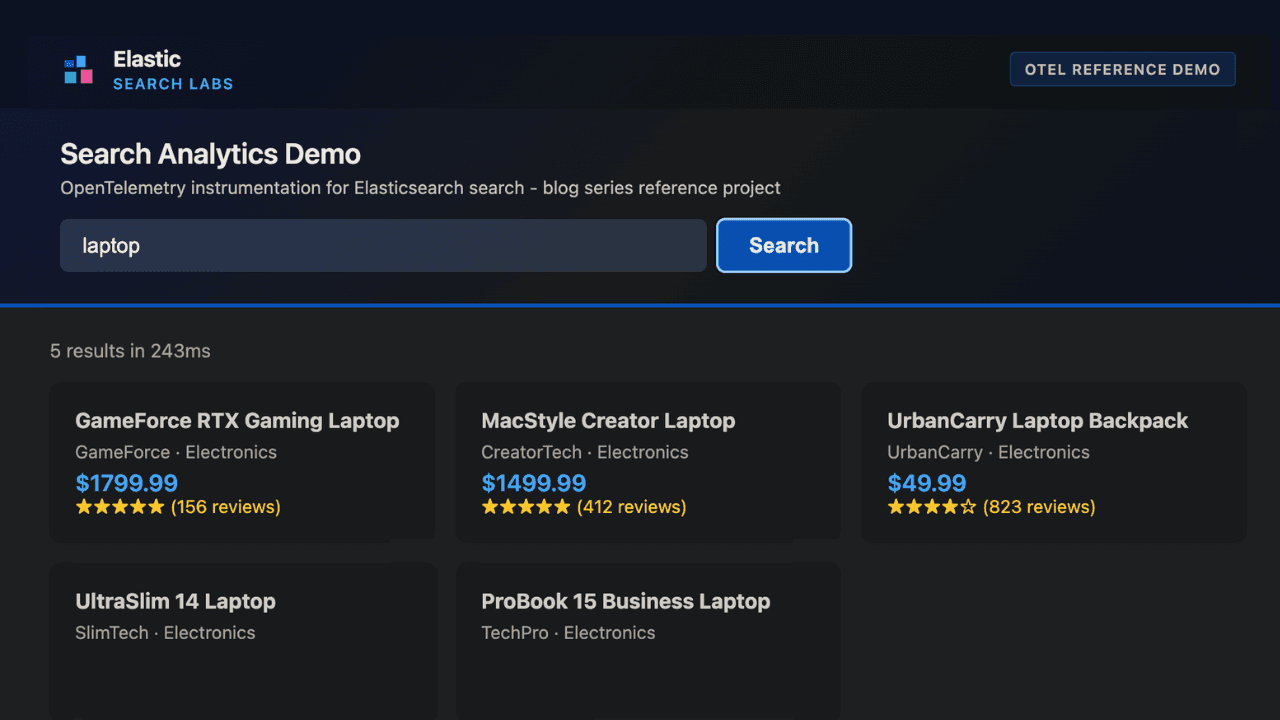
Task: Click the GameForce · Electronics label
Action: point(176,452)
